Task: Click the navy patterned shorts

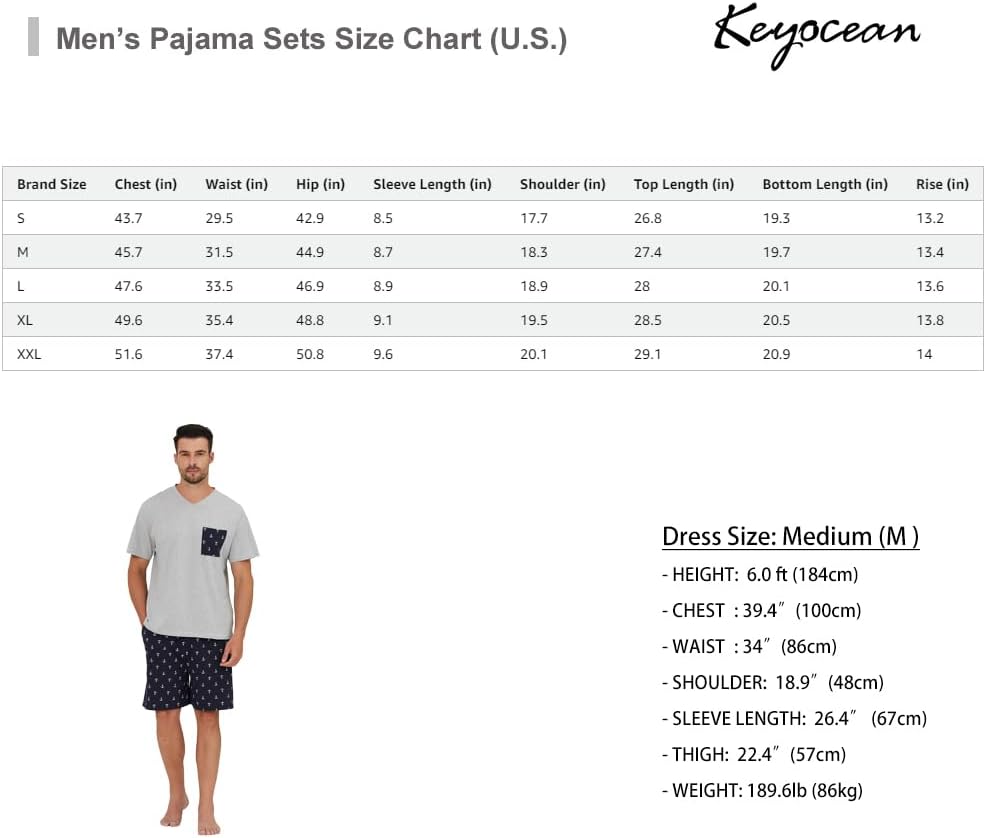Action: click(189, 670)
